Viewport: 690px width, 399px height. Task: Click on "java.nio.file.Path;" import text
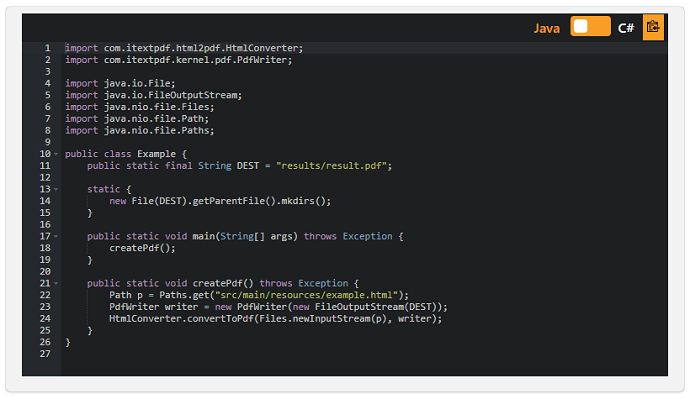pos(156,119)
